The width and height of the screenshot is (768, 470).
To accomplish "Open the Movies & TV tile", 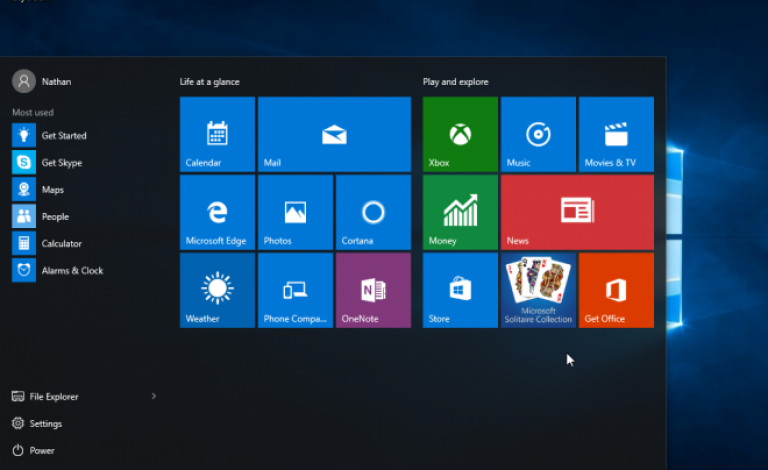I will pyautogui.click(x=616, y=134).
